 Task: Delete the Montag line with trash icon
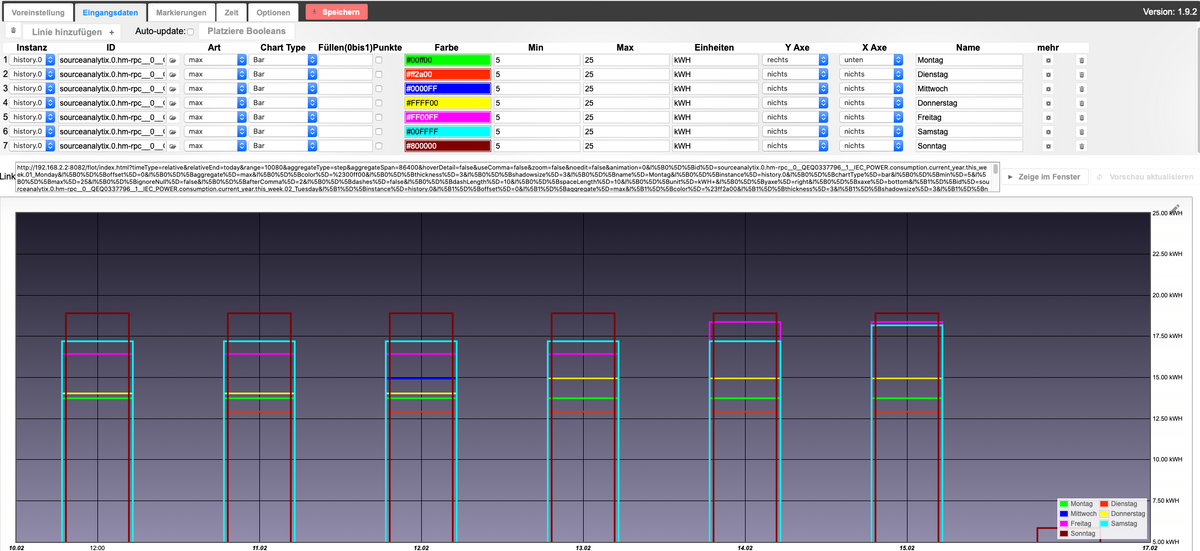click(1080, 60)
